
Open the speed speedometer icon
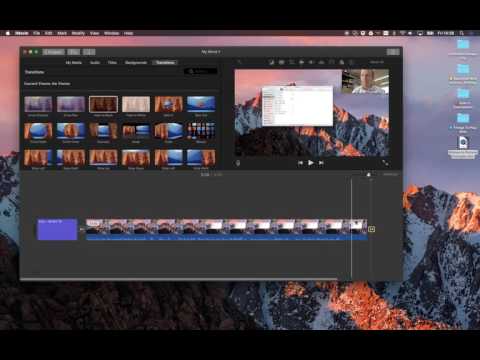coord(331,62)
